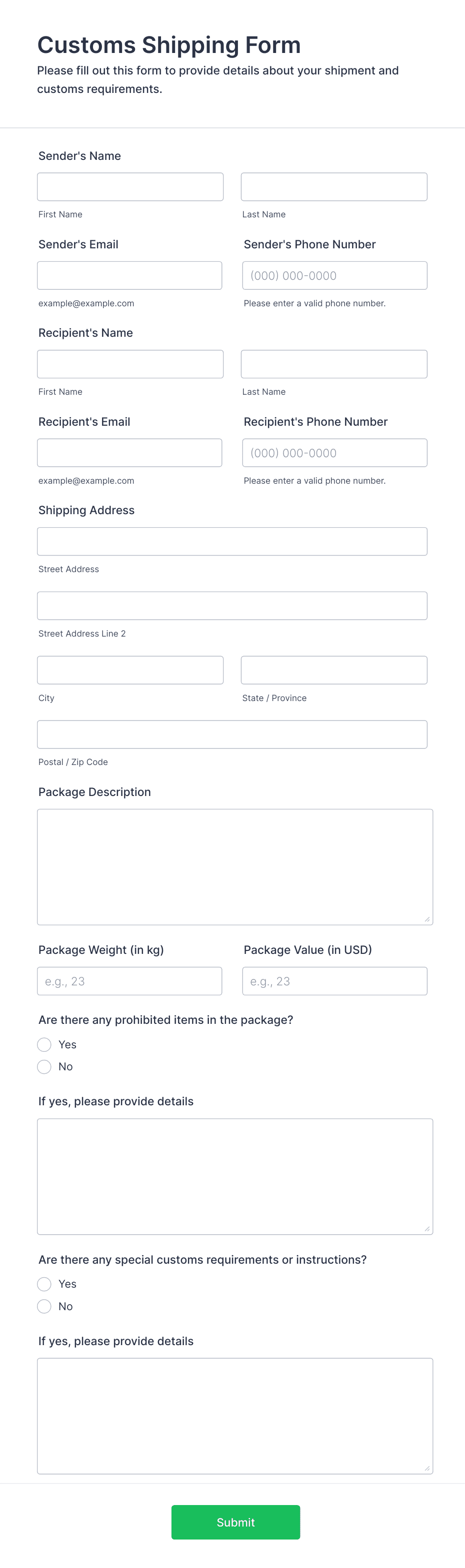The width and height of the screenshot is (465, 1568).
Task: Click the Recipient's Phone Number field
Action: click(x=334, y=452)
